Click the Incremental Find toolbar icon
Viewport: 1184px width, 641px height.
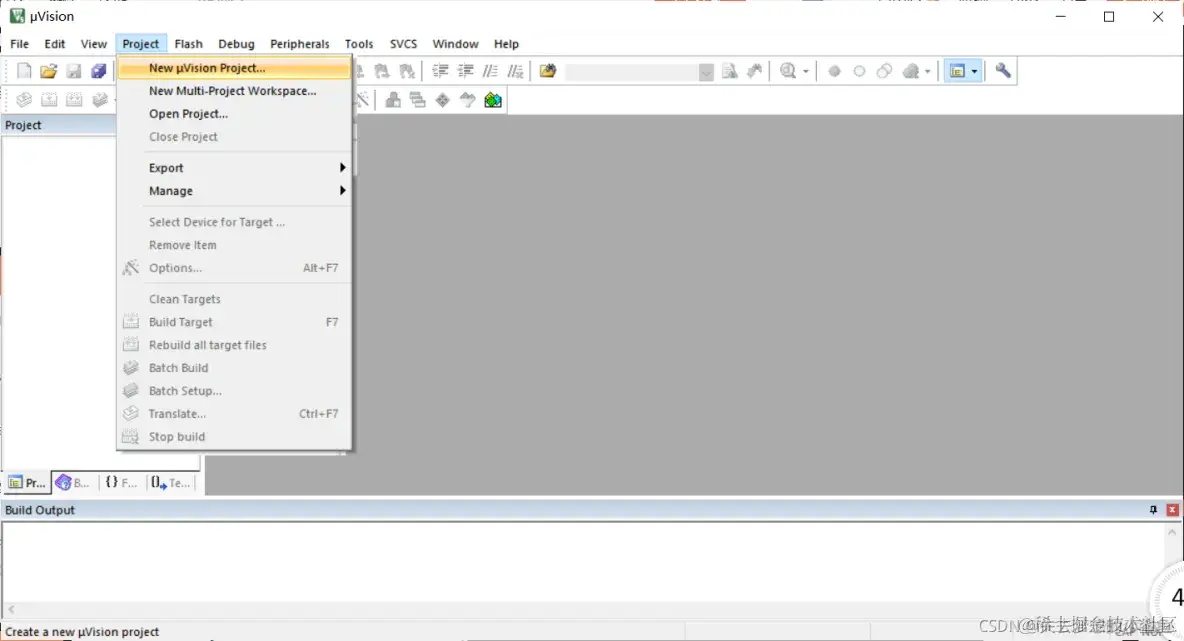[754, 71]
